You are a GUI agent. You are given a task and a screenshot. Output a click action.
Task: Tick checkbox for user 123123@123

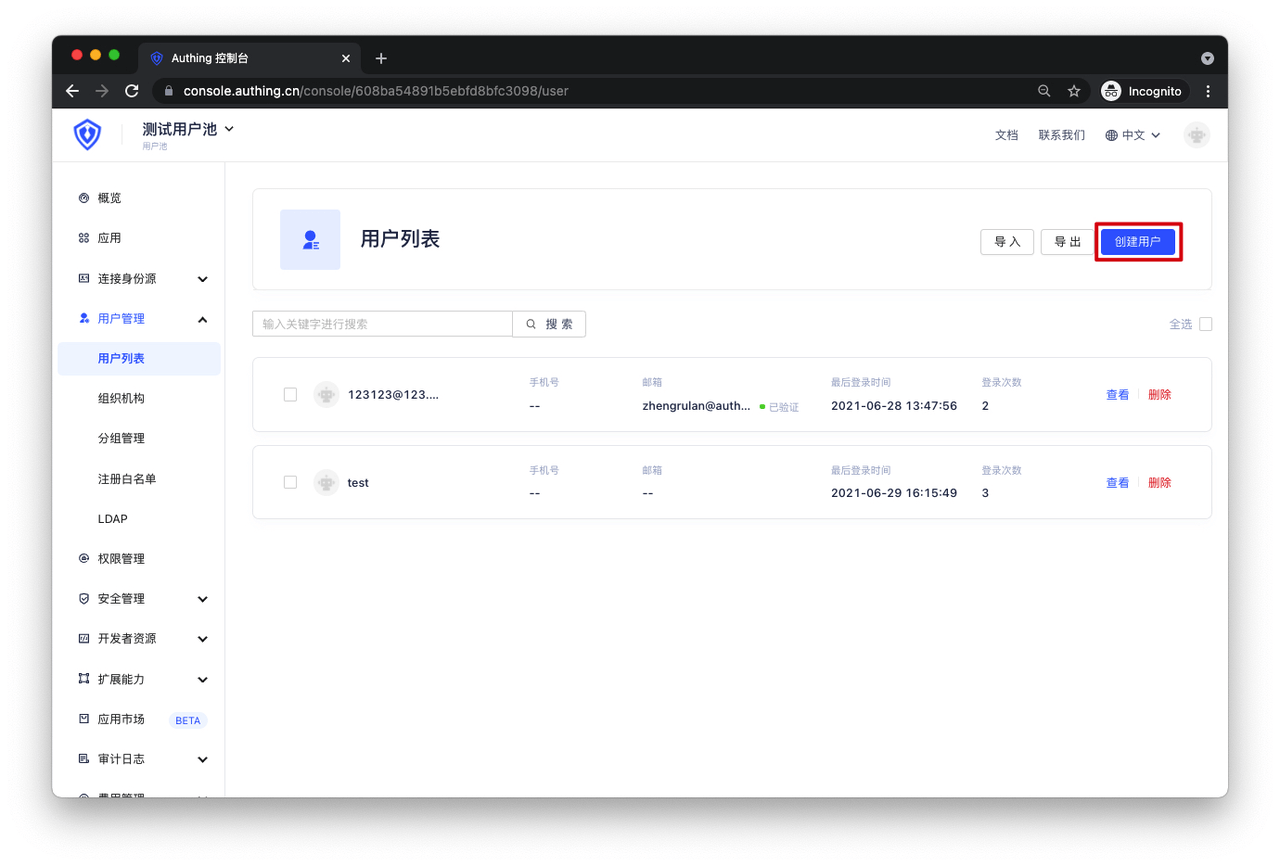tap(290, 395)
